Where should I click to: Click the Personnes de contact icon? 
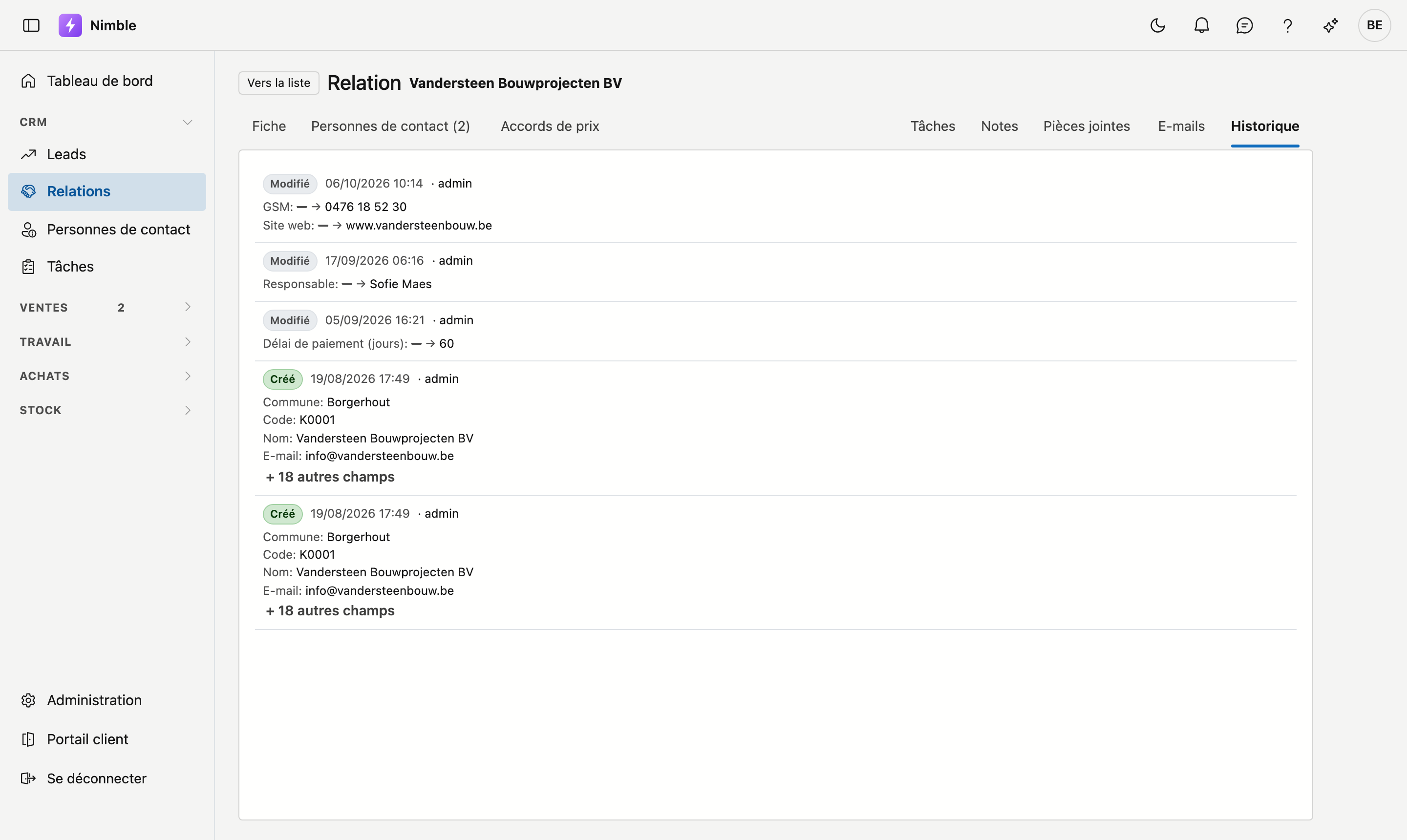point(28,229)
